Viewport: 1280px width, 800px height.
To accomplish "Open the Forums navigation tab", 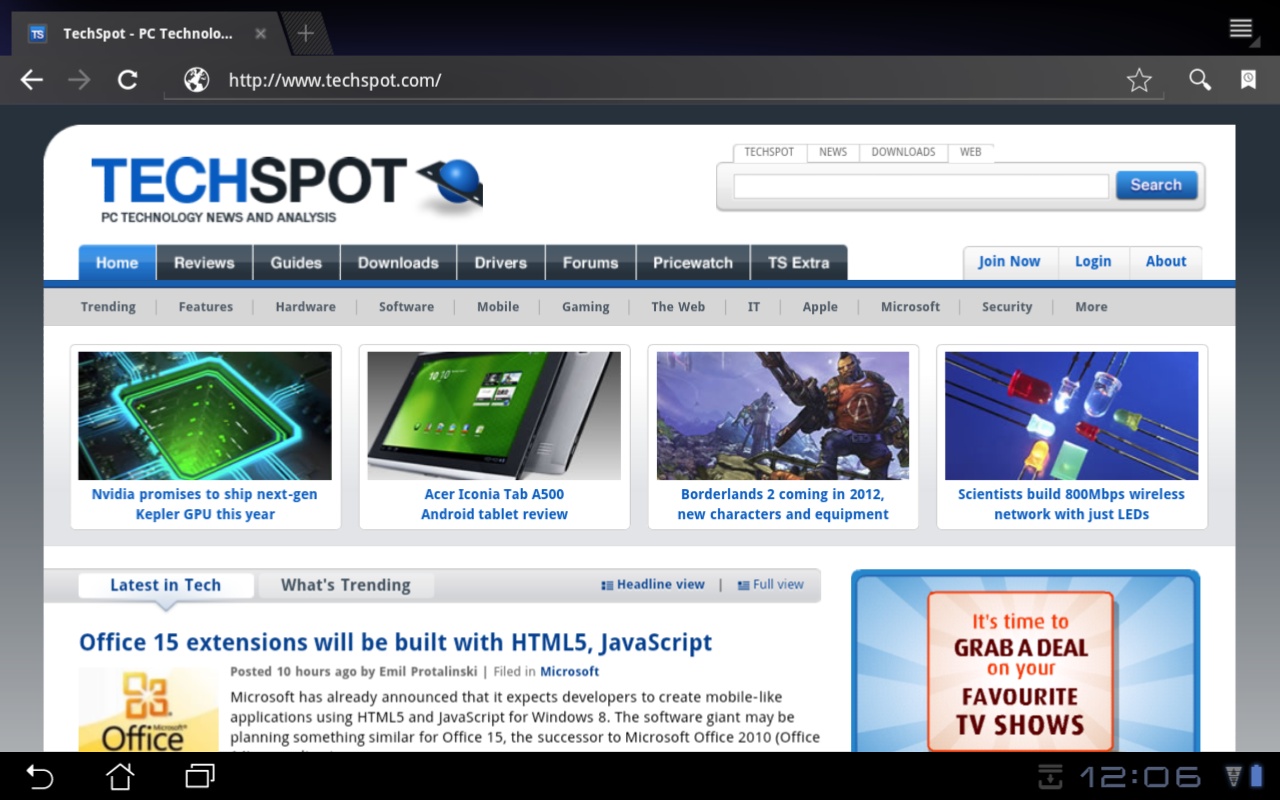I will (x=590, y=263).
